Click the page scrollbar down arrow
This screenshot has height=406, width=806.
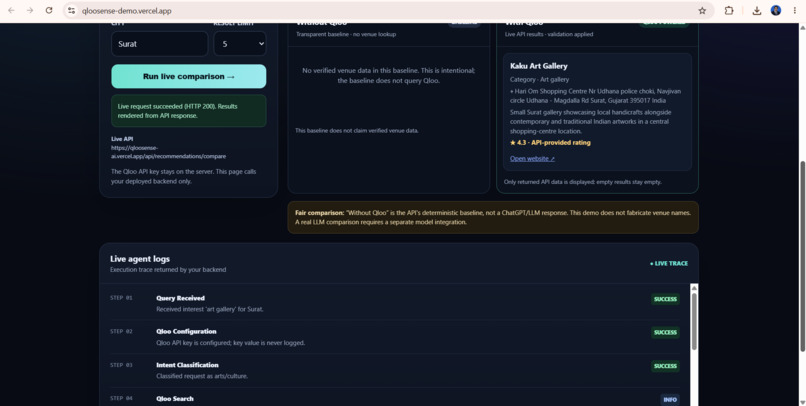pyautogui.click(x=801, y=402)
